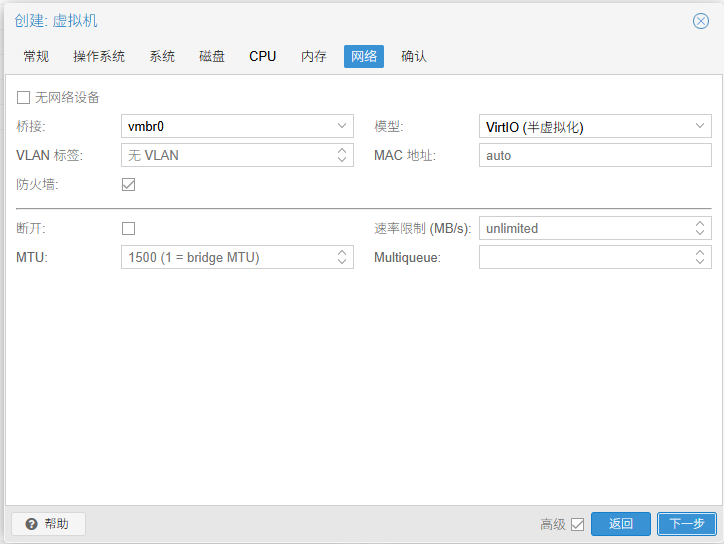This screenshot has width=724, height=544.
Task: Click the MAC 地址 input field
Action: (x=594, y=155)
